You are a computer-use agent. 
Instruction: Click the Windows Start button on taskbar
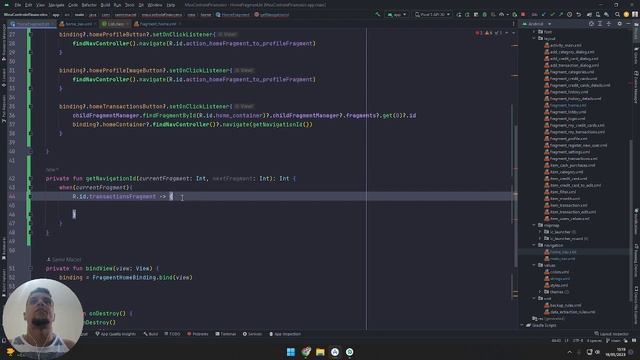coord(291,352)
